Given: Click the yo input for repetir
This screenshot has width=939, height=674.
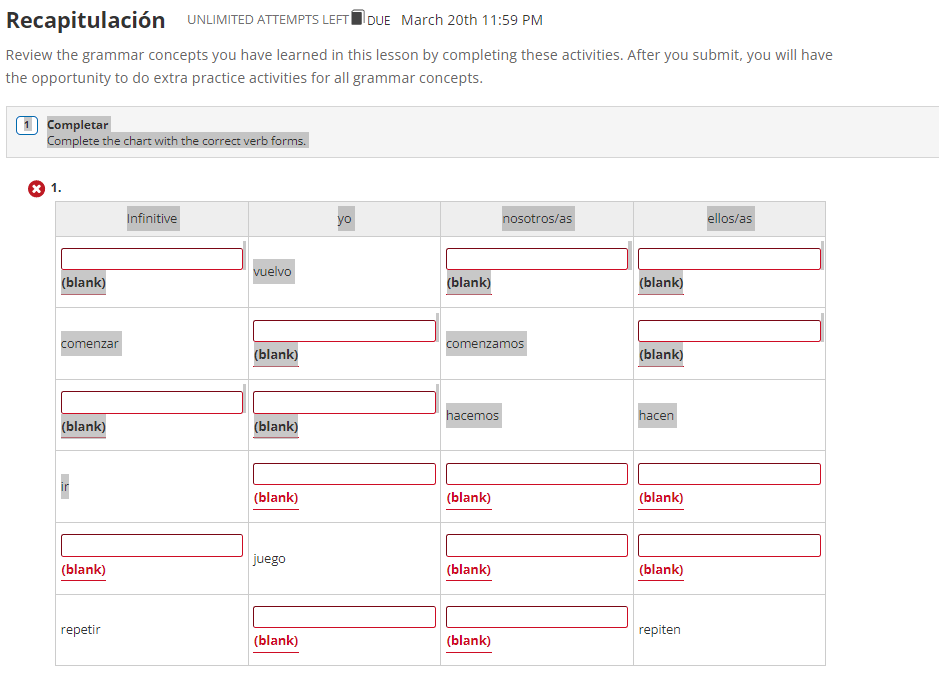Looking at the screenshot, I should pos(344,617).
